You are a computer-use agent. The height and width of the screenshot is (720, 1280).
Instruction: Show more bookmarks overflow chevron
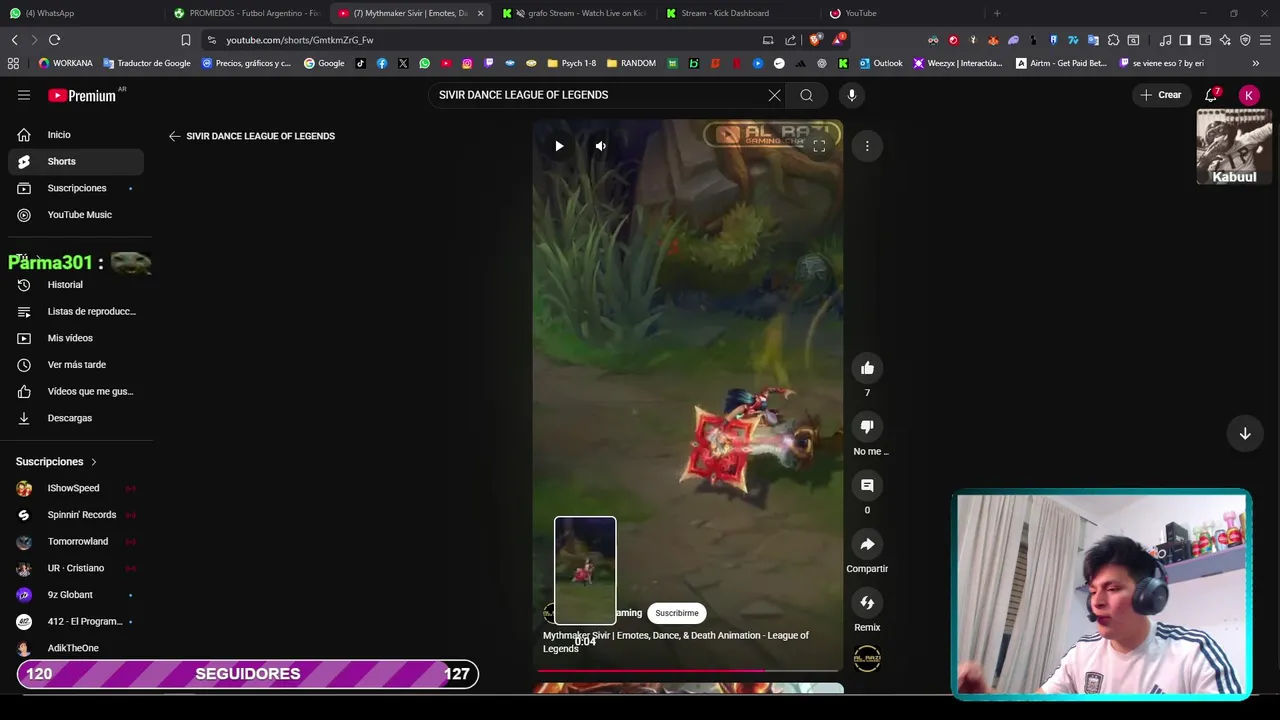tap(1256, 63)
